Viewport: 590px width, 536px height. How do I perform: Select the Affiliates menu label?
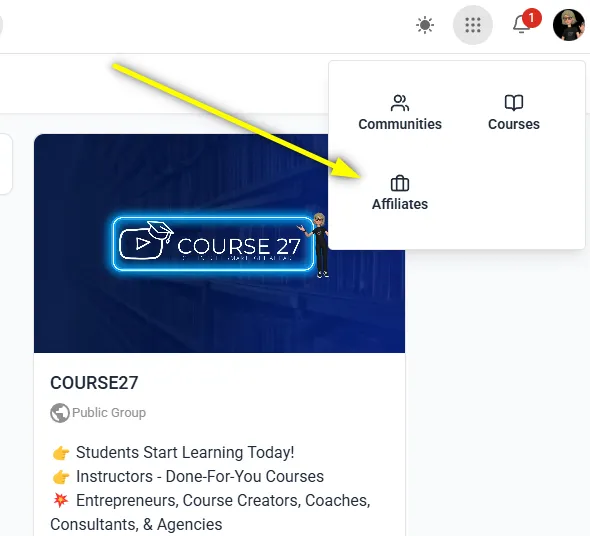[400, 204]
